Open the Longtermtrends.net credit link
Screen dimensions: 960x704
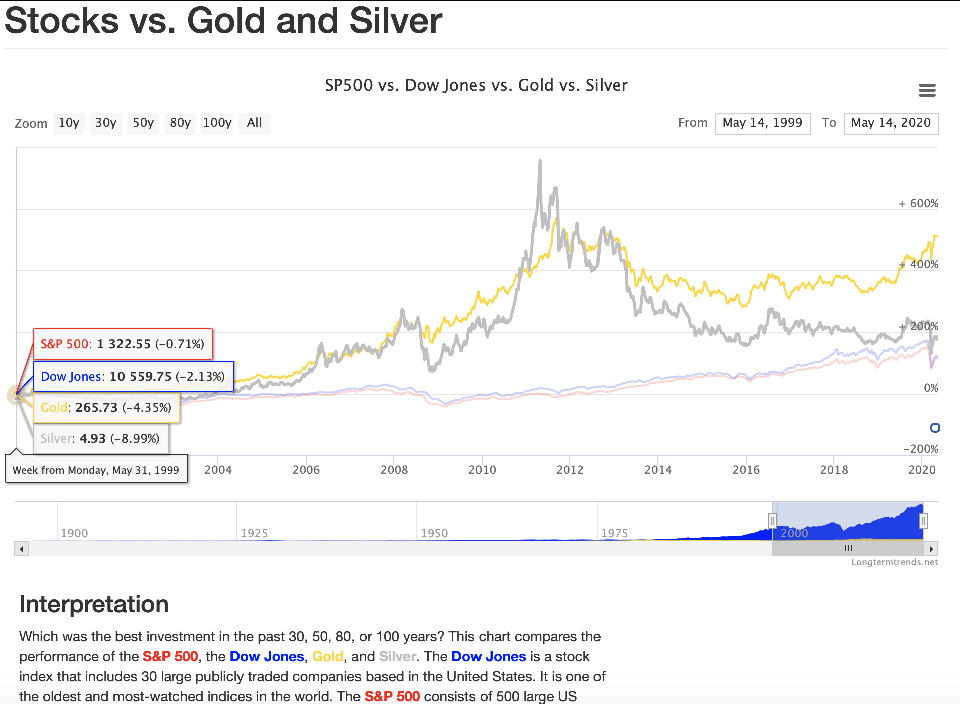(894, 562)
